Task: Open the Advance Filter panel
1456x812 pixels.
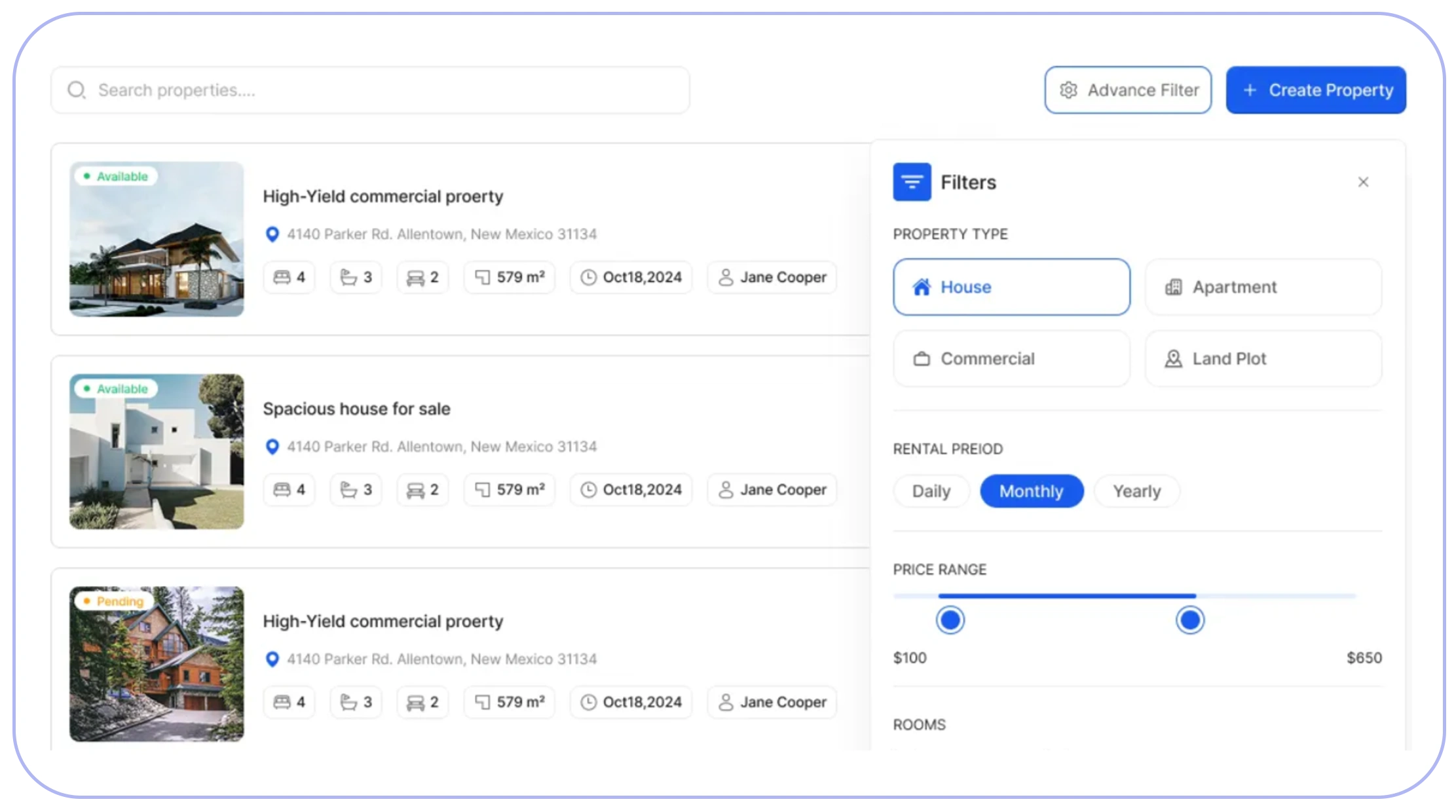Action: pyautogui.click(x=1128, y=90)
